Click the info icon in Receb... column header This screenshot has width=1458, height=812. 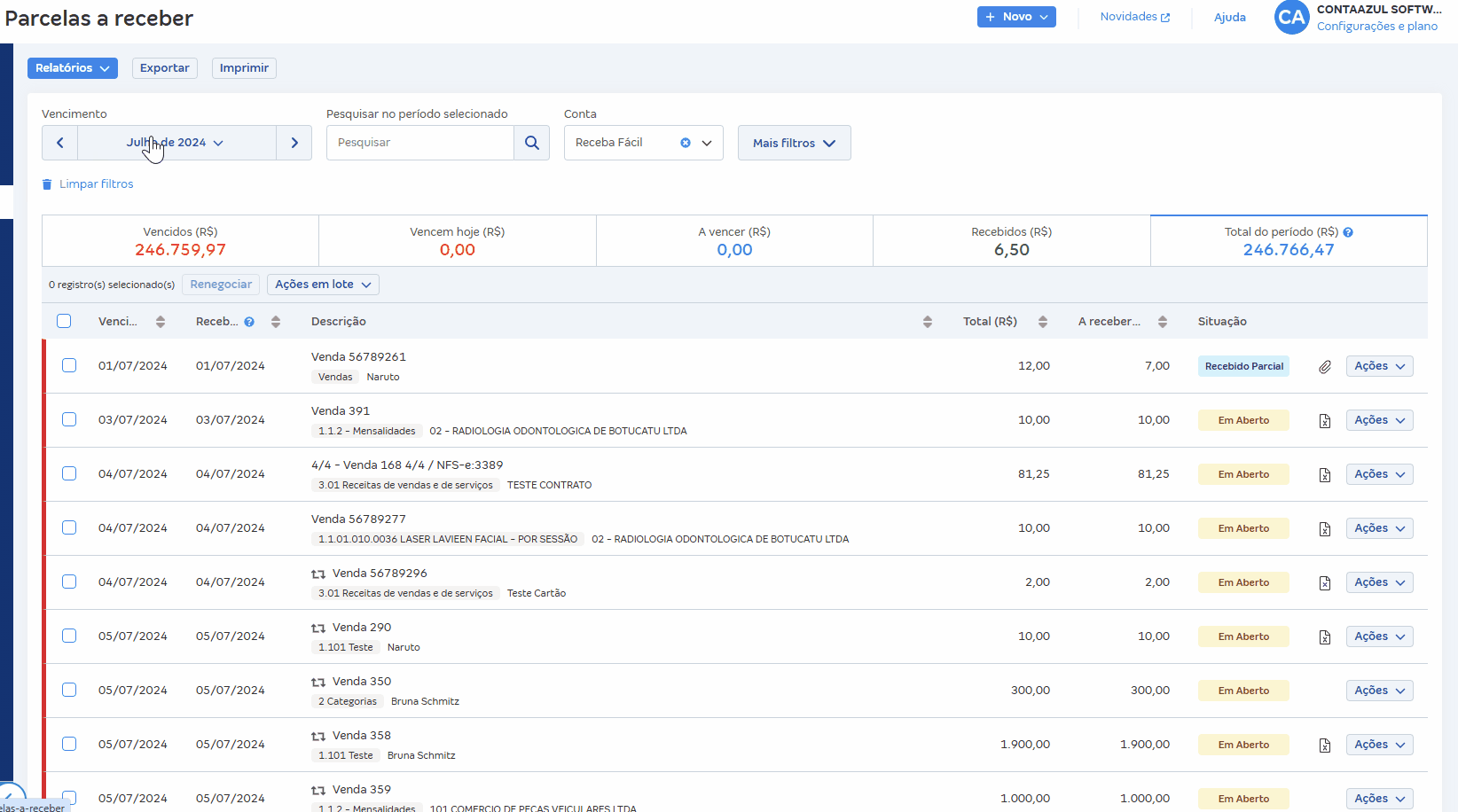pos(249,322)
